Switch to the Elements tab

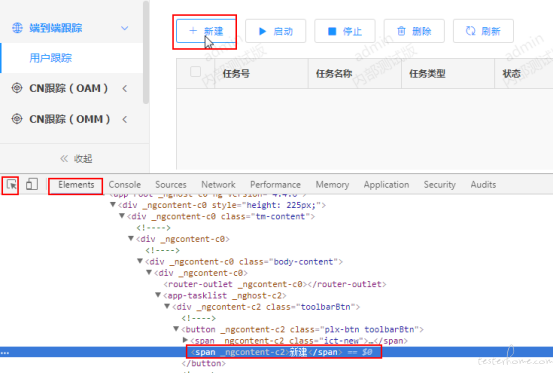(x=76, y=185)
